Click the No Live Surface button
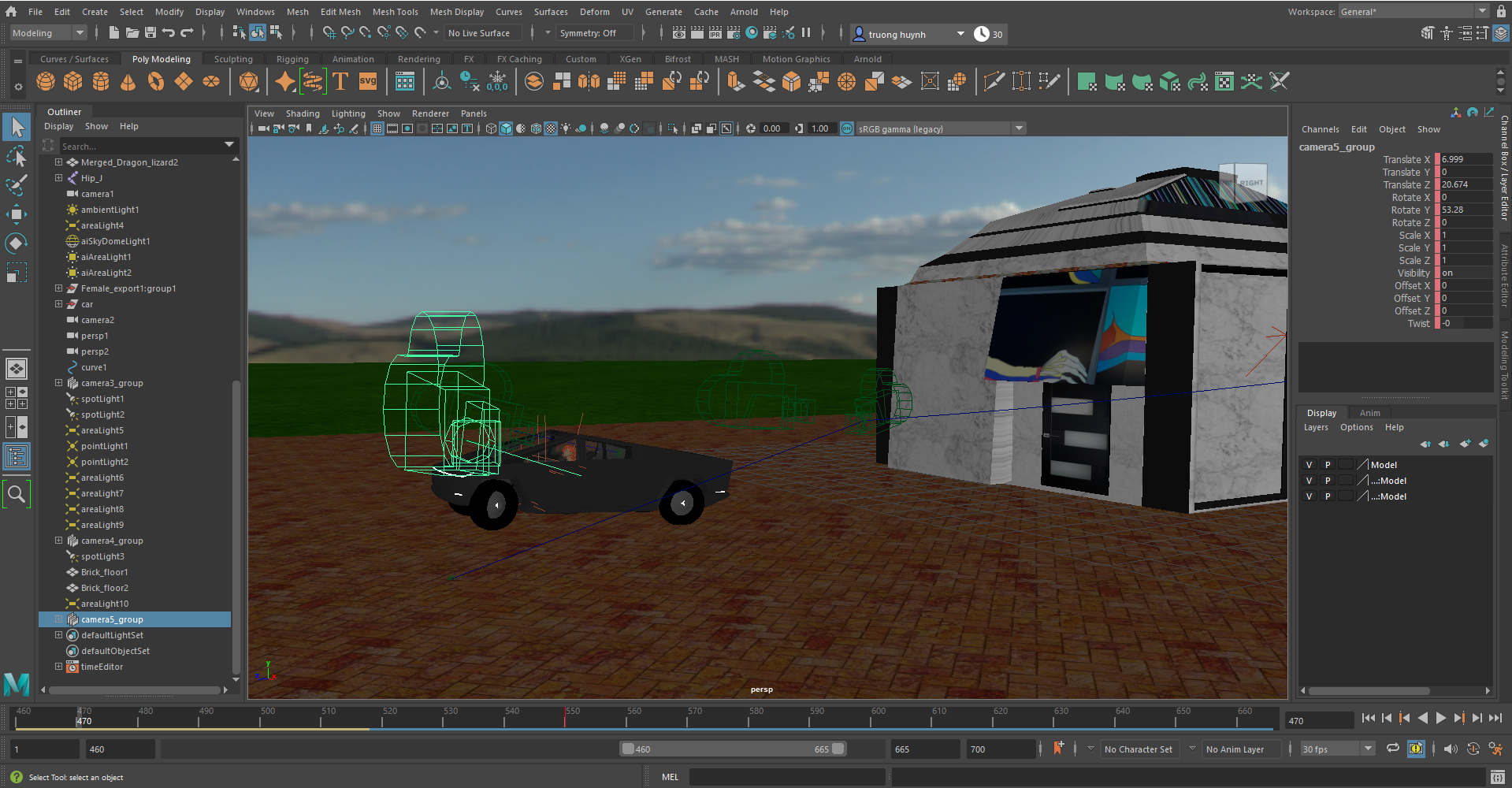The height and width of the screenshot is (788, 1512). click(x=481, y=33)
